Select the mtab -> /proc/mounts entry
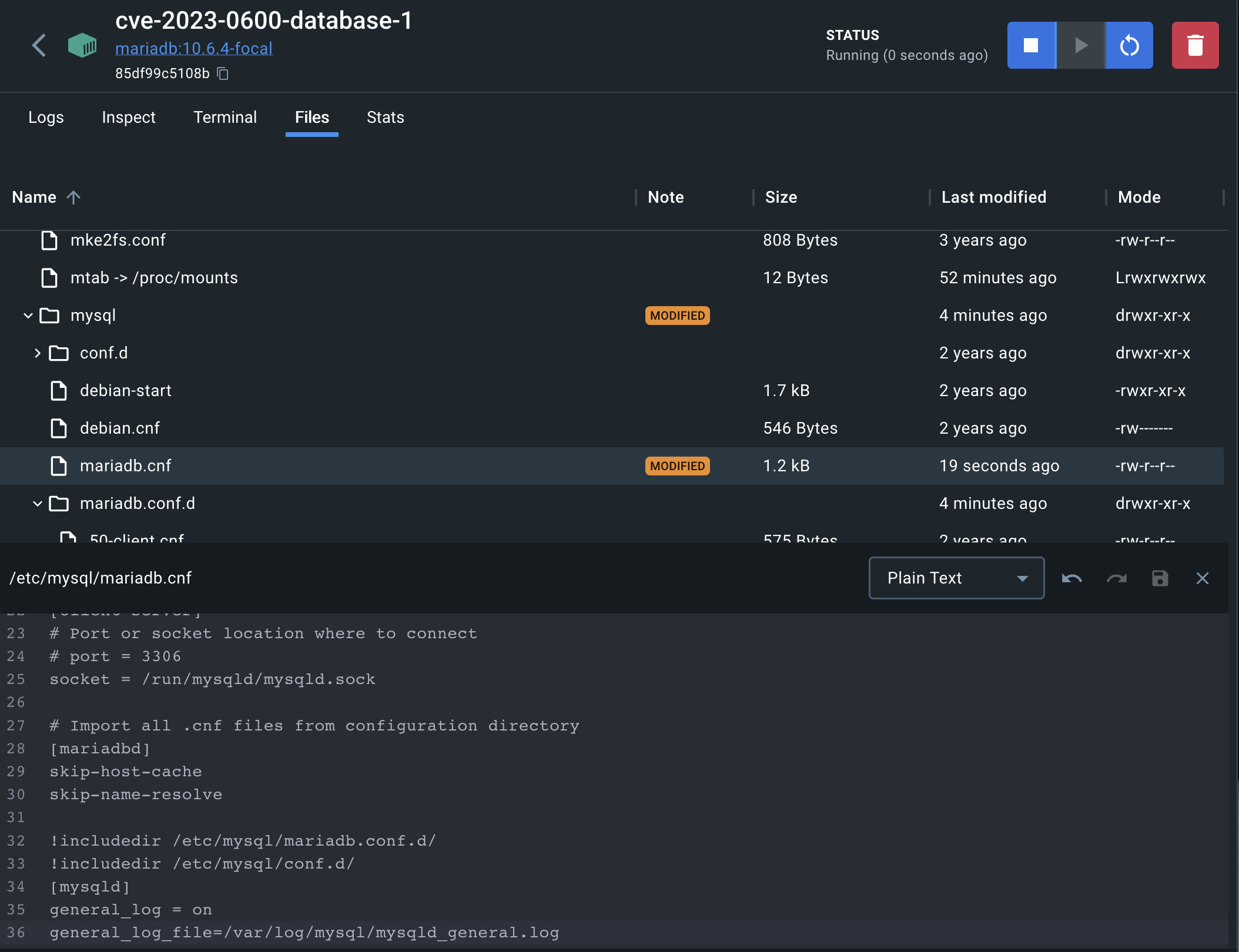 click(x=154, y=278)
